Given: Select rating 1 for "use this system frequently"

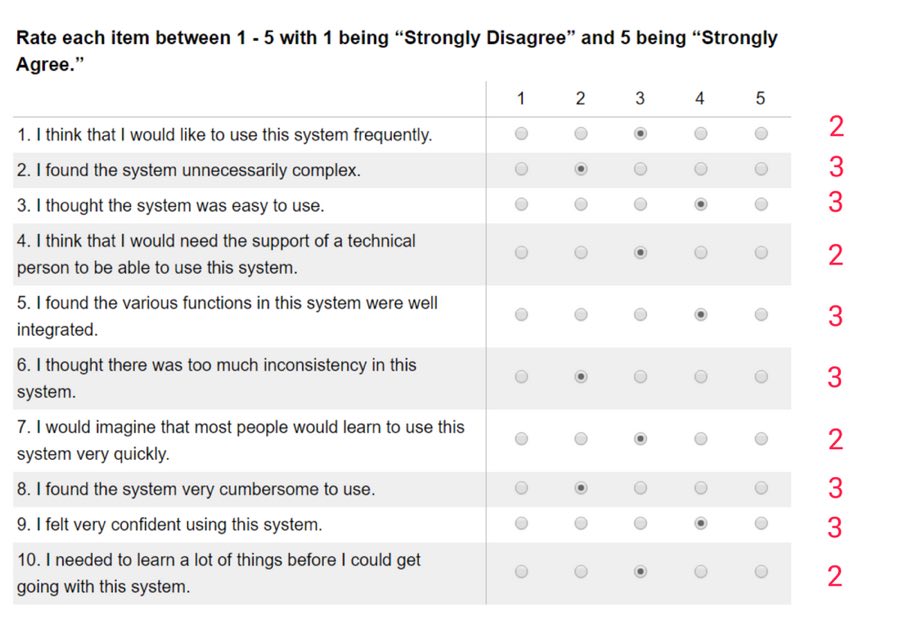Looking at the screenshot, I should 521,134.
